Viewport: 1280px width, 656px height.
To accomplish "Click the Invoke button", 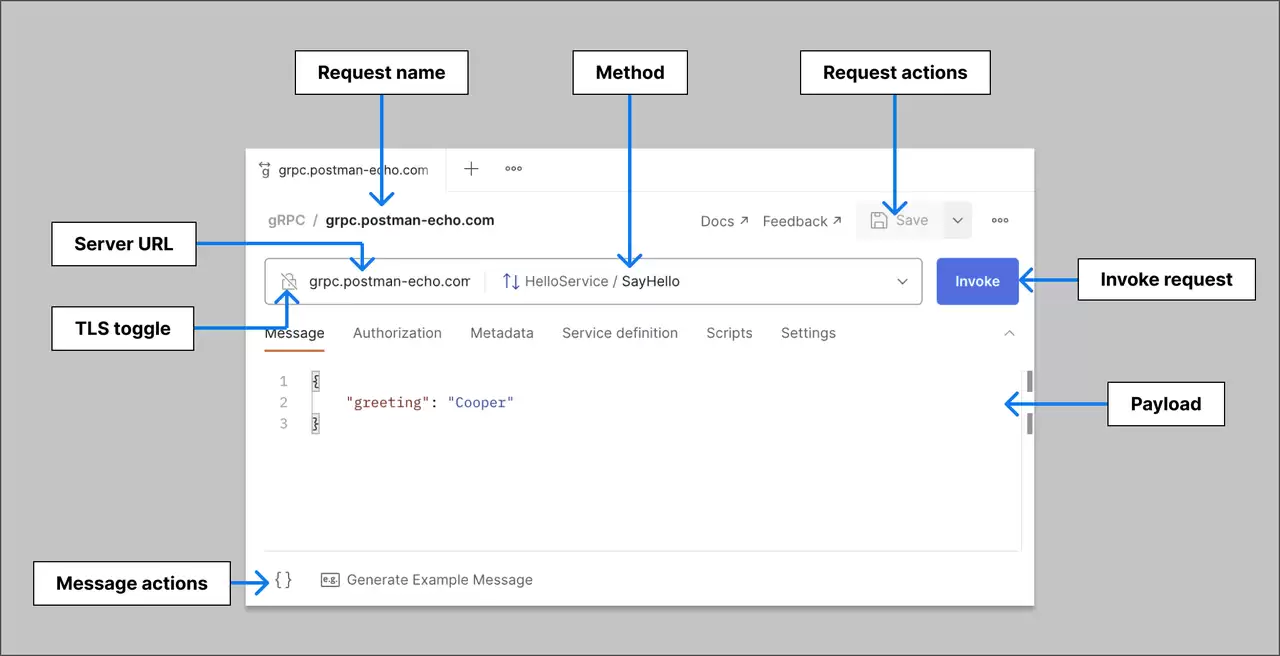I will coord(977,281).
